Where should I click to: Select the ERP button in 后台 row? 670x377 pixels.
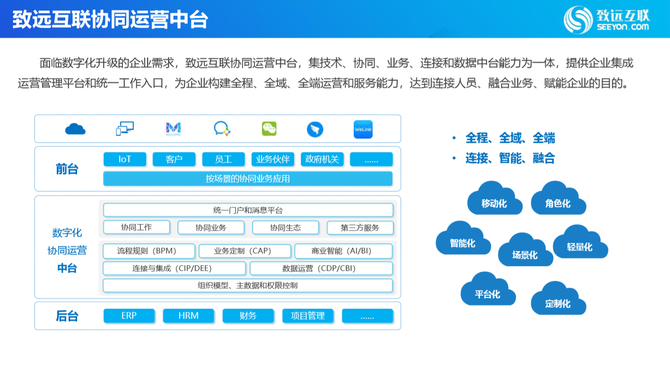click(129, 316)
